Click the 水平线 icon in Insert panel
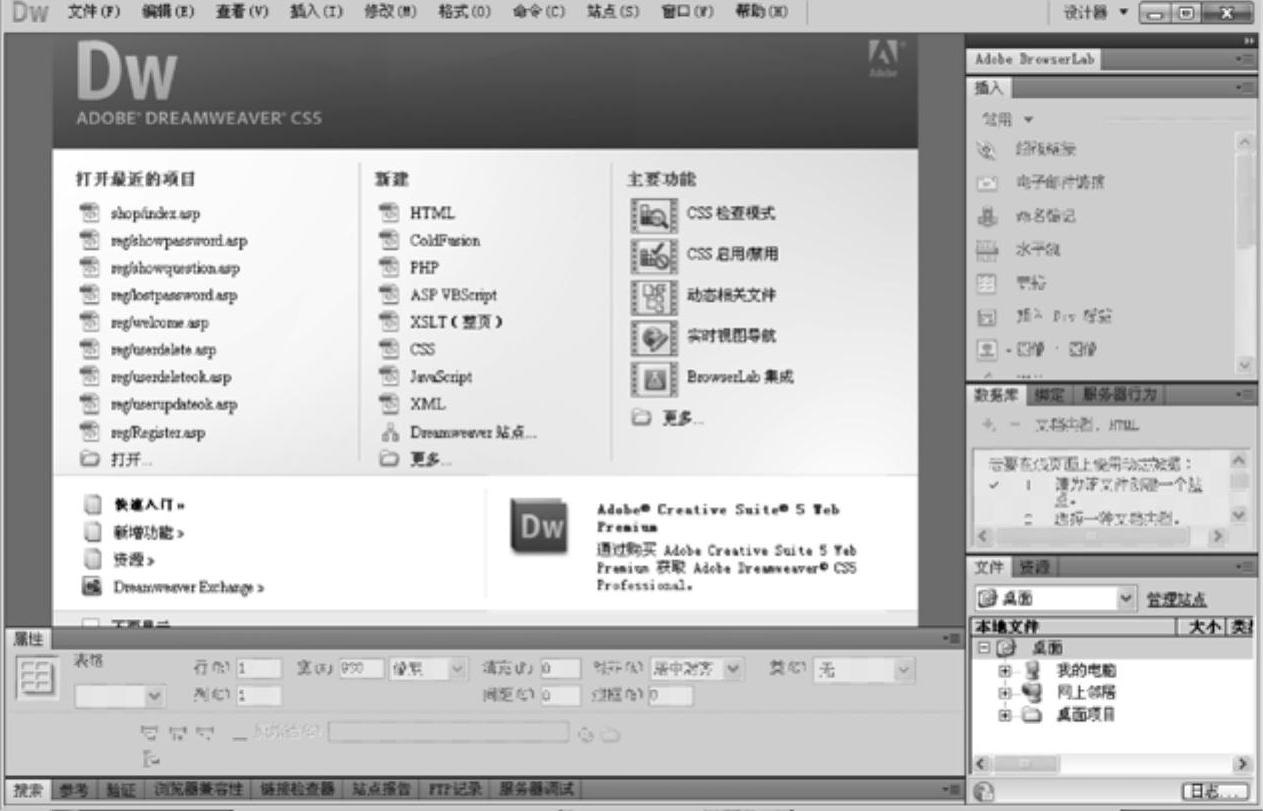Image resolution: width=1263 pixels, height=811 pixels. pyautogui.click(x=986, y=250)
